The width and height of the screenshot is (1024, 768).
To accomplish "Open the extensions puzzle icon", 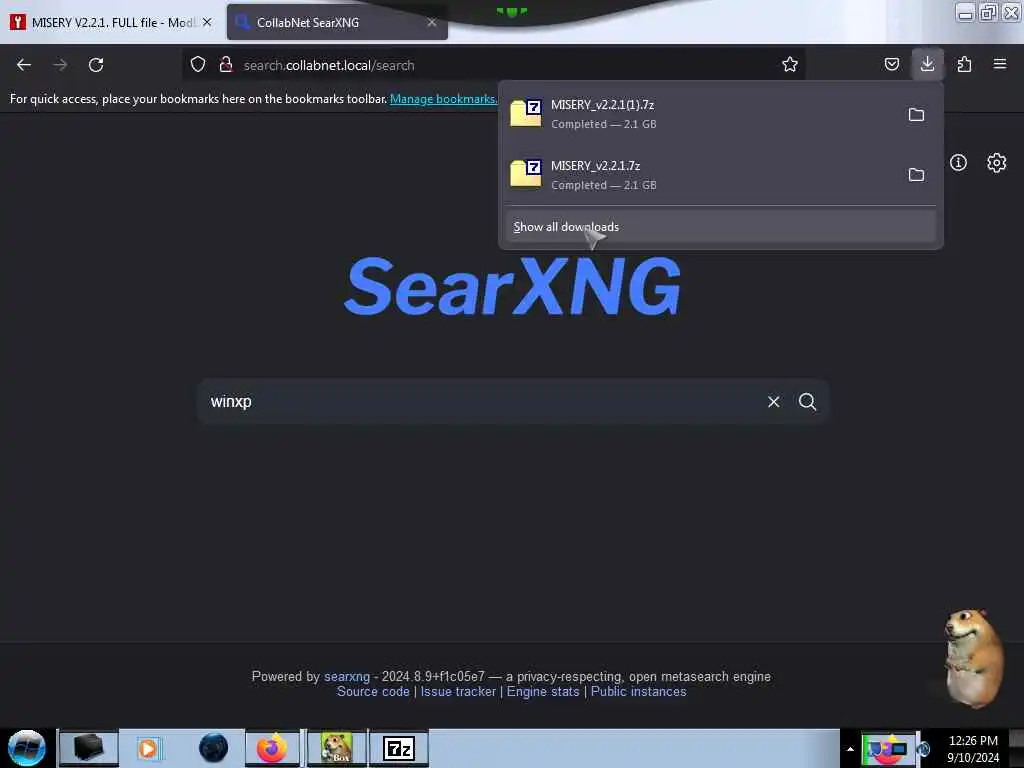I will pos(964,64).
